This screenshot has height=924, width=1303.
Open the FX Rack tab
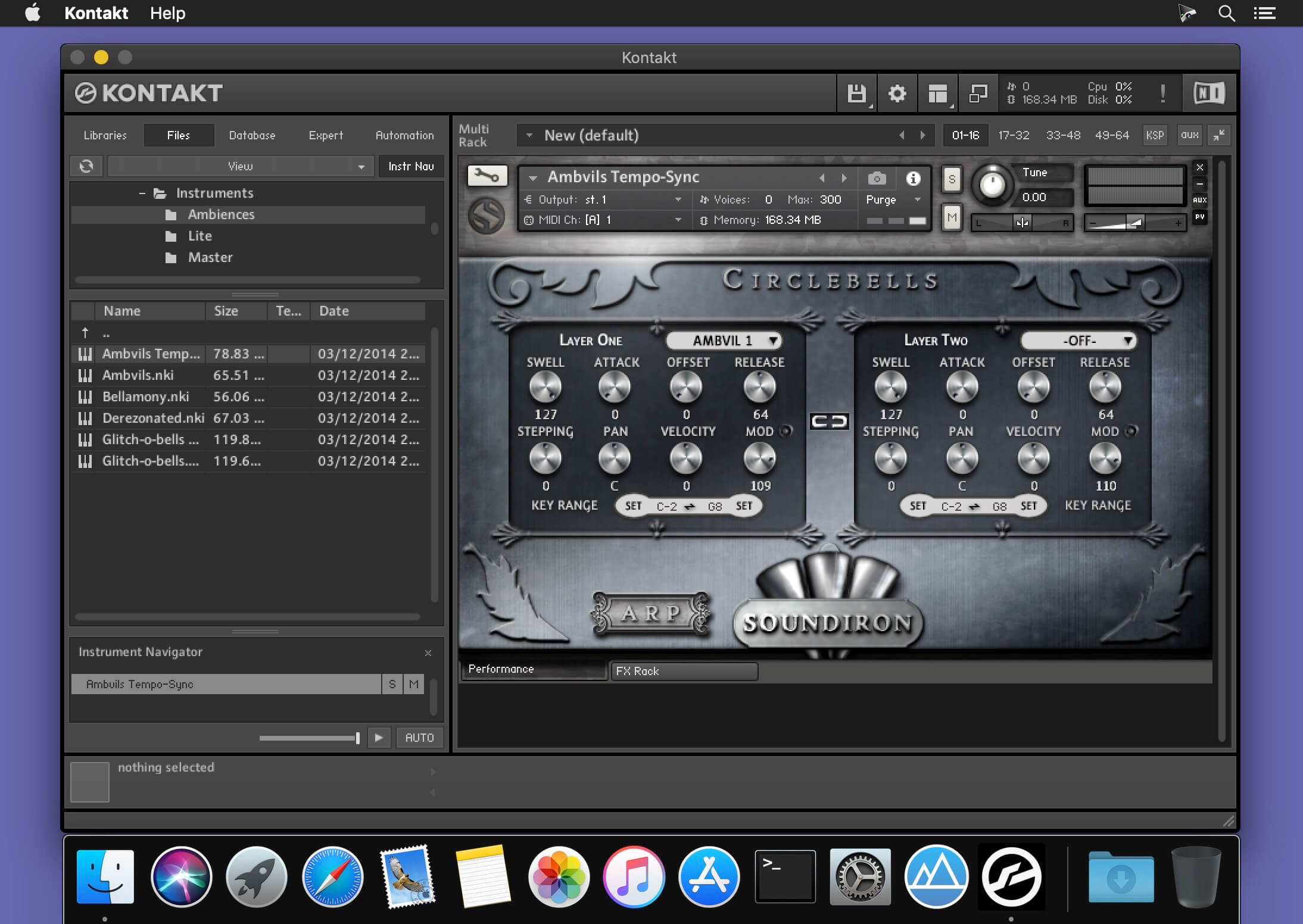tap(684, 671)
